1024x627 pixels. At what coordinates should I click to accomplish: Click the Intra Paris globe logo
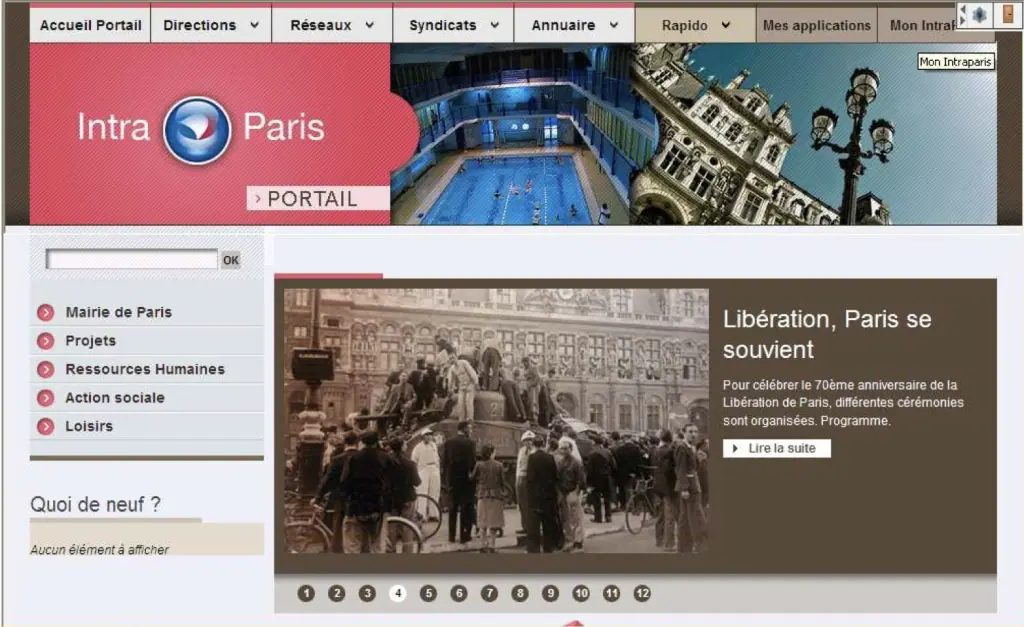click(x=197, y=130)
